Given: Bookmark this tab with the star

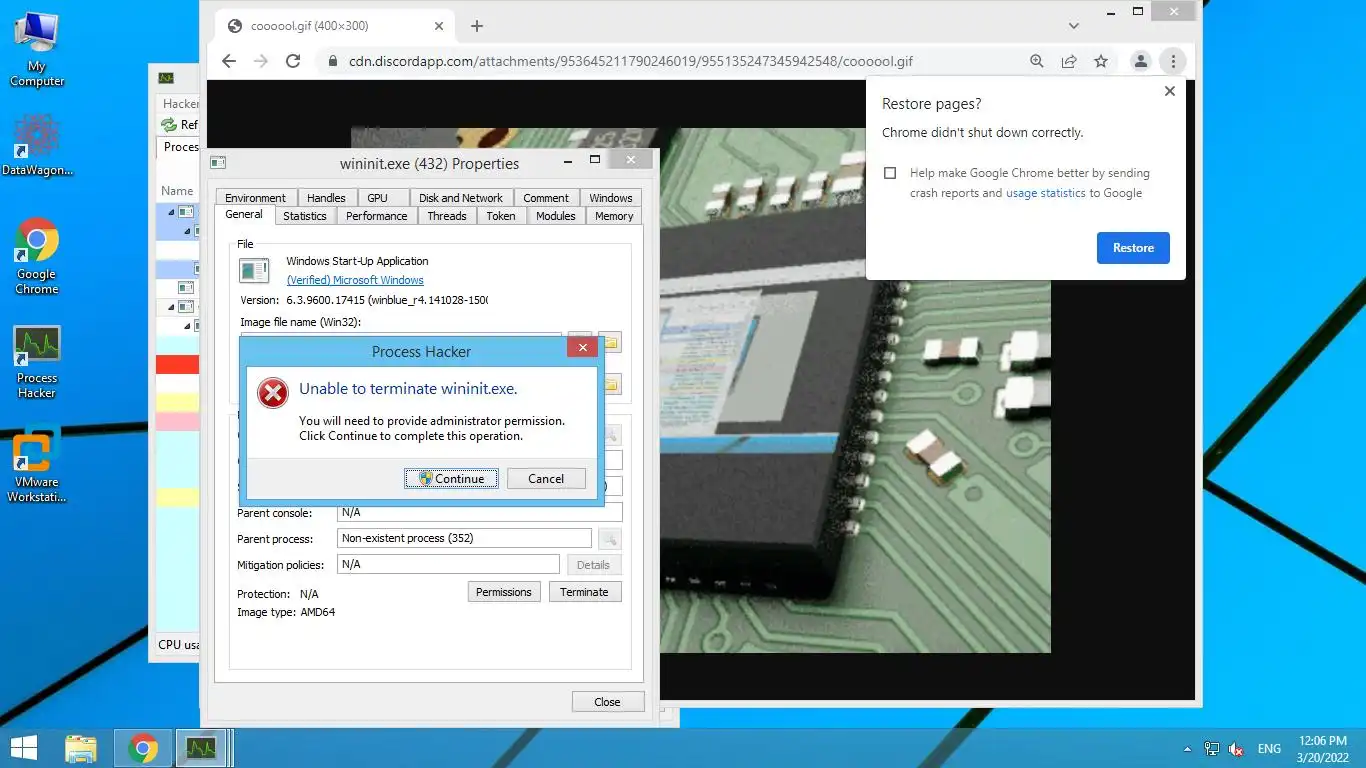Looking at the screenshot, I should coord(1101,61).
